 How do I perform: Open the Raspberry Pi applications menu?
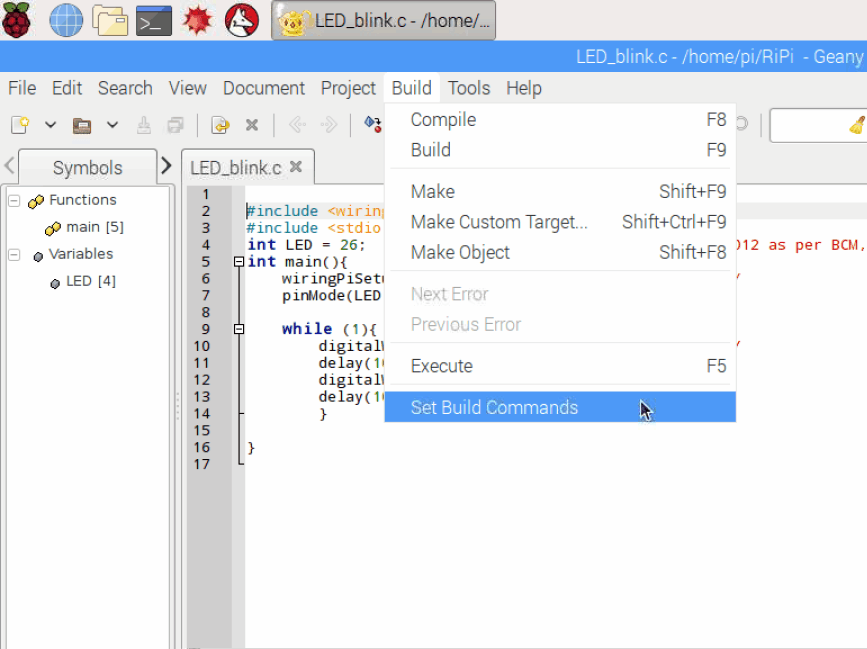click(17, 20)
